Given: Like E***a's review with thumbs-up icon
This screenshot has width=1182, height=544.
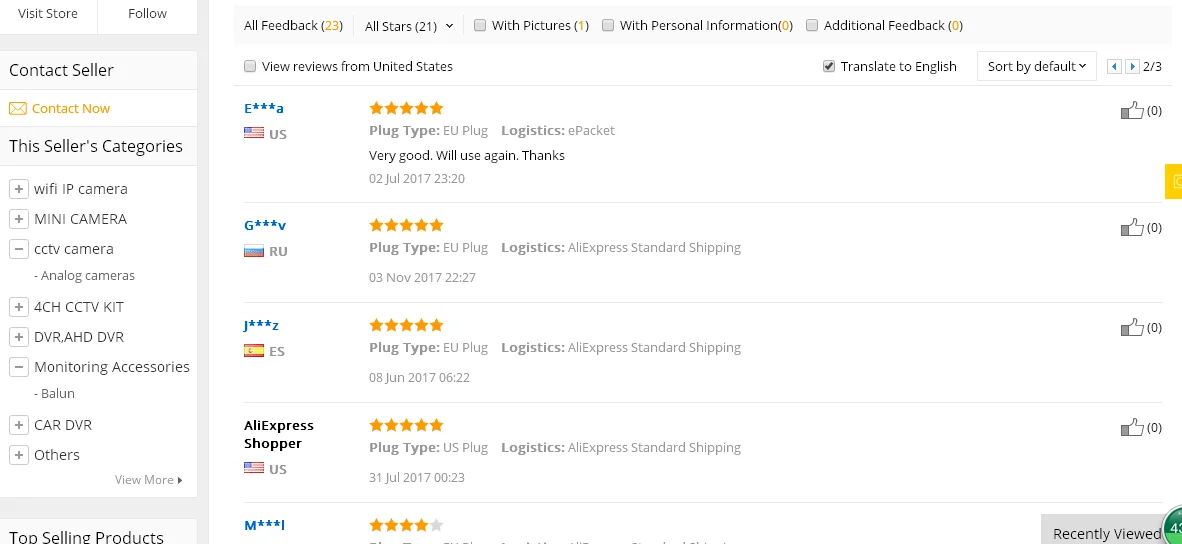Looking at the screenshot, I should pyautogui.click(x=1132, y=111).
